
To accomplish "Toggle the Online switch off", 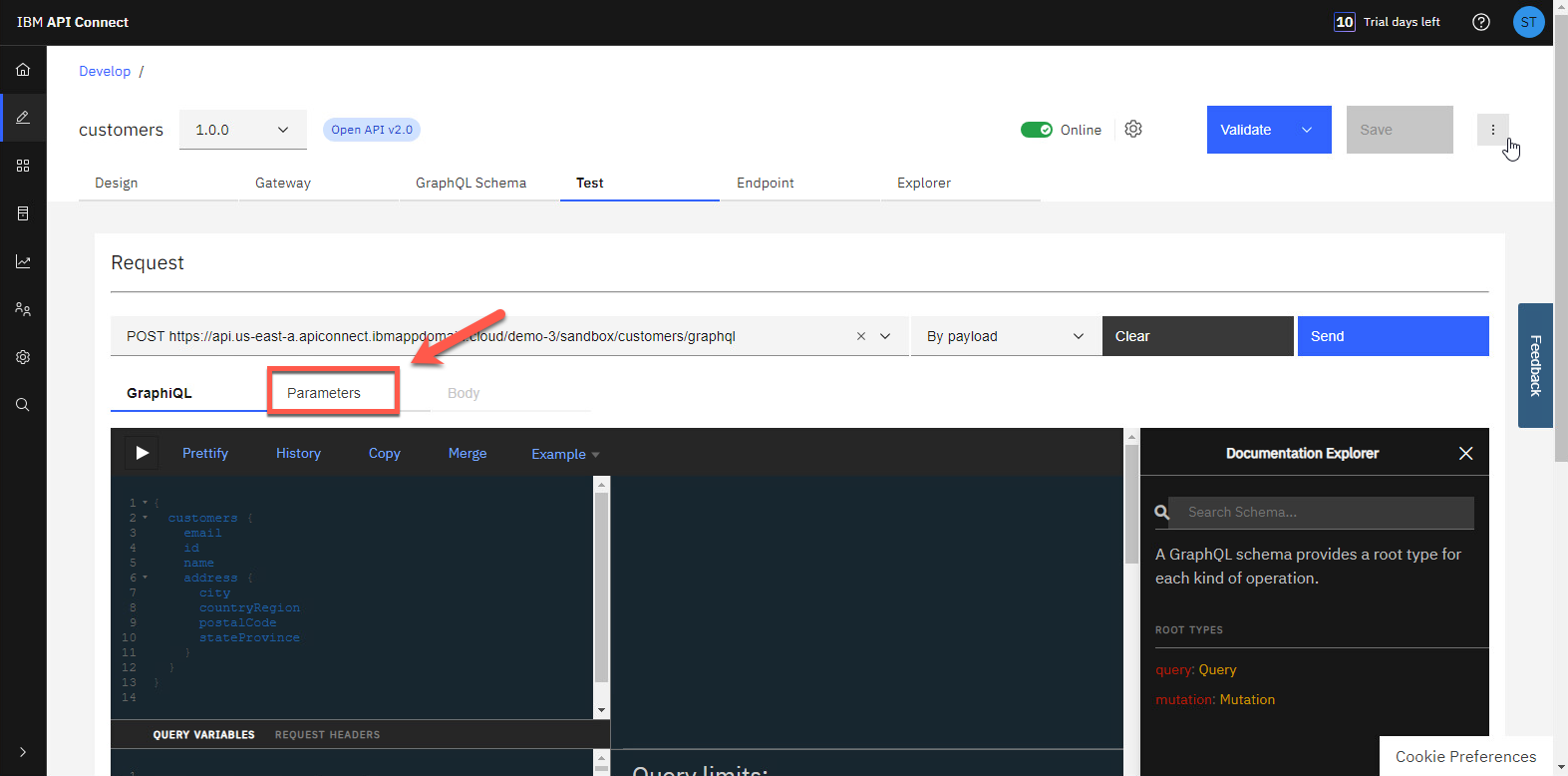I will click(1037, 130).
